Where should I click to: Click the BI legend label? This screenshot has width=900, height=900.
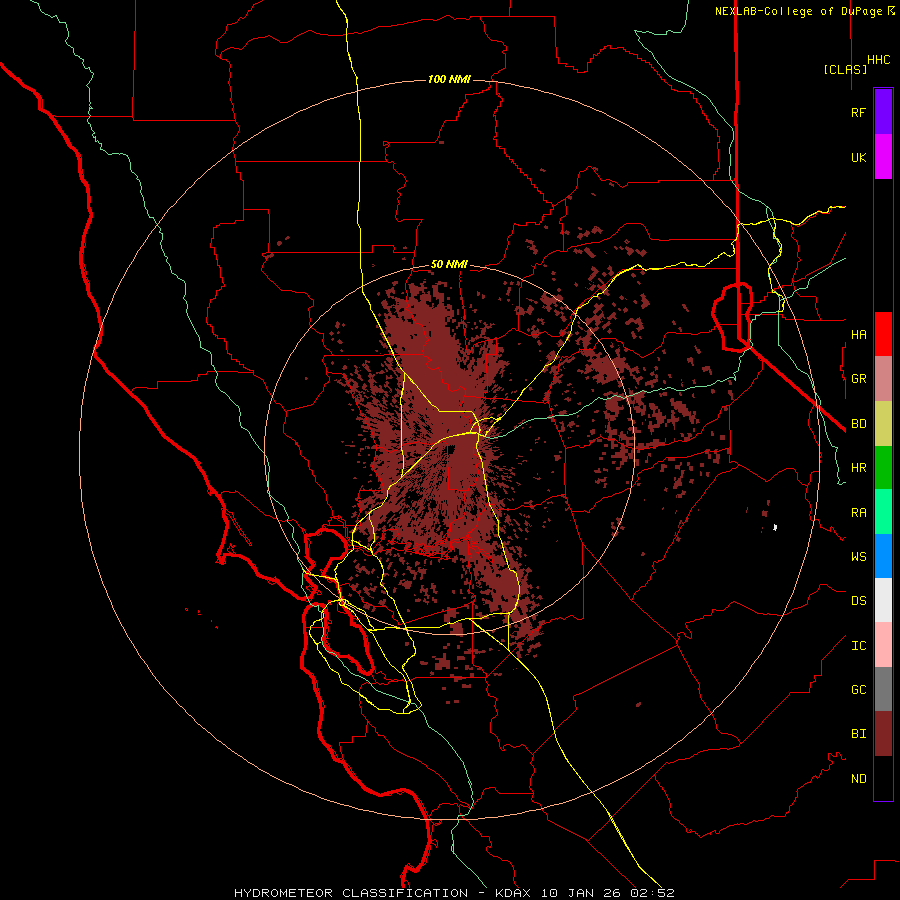(x=859, y=734)
